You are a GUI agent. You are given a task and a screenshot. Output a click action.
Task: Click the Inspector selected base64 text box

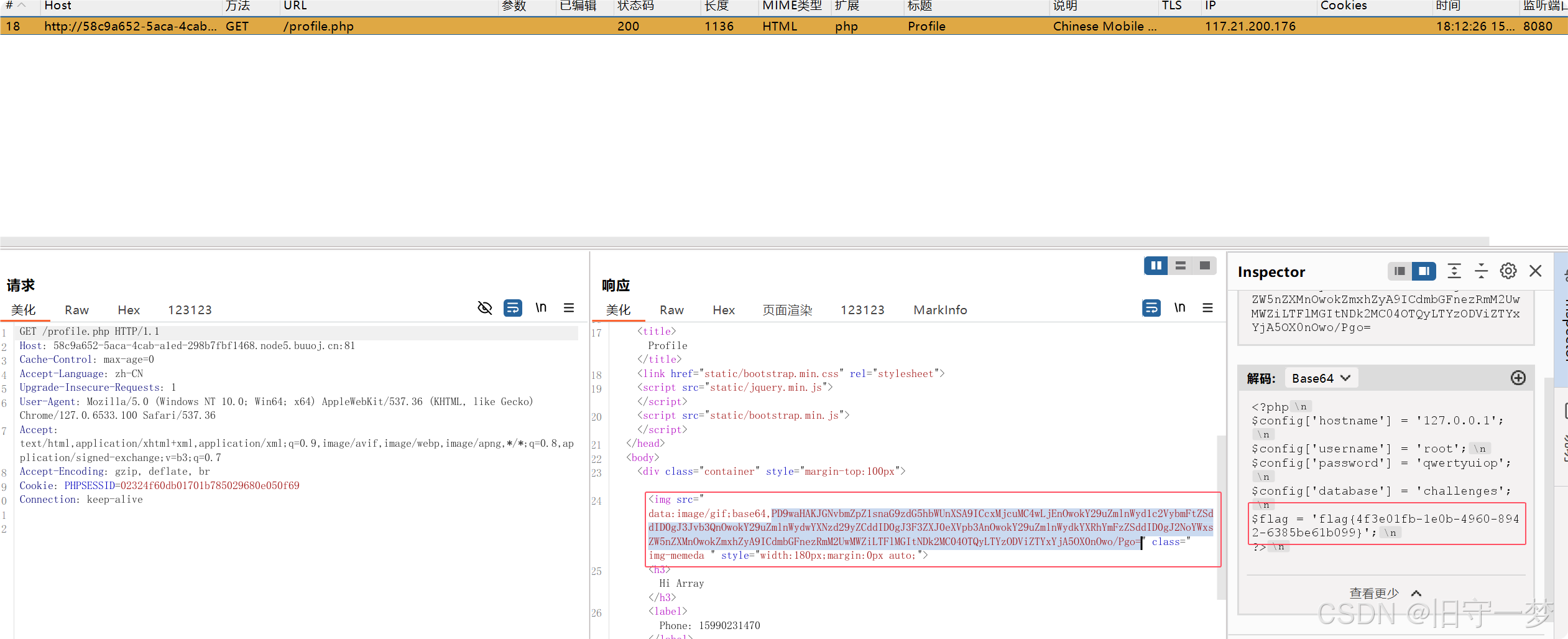pyautogui.click(x=1386, y=316)
